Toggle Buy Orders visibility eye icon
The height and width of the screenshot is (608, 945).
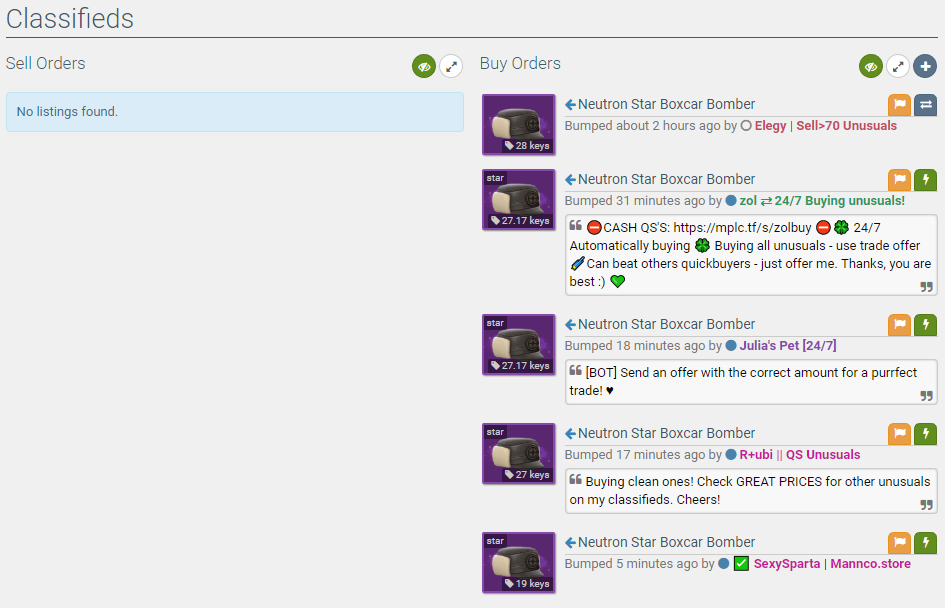(871, 66)
